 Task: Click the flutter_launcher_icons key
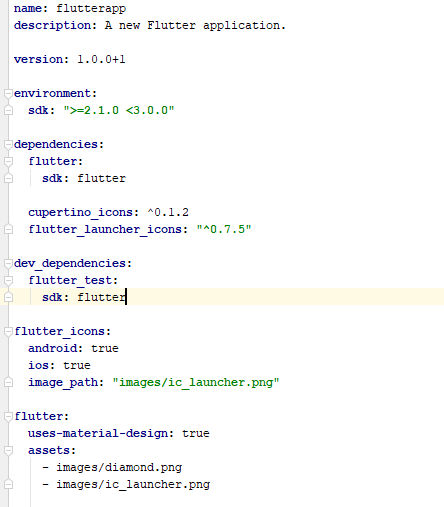pyautogui.click(x=105, y=229)
